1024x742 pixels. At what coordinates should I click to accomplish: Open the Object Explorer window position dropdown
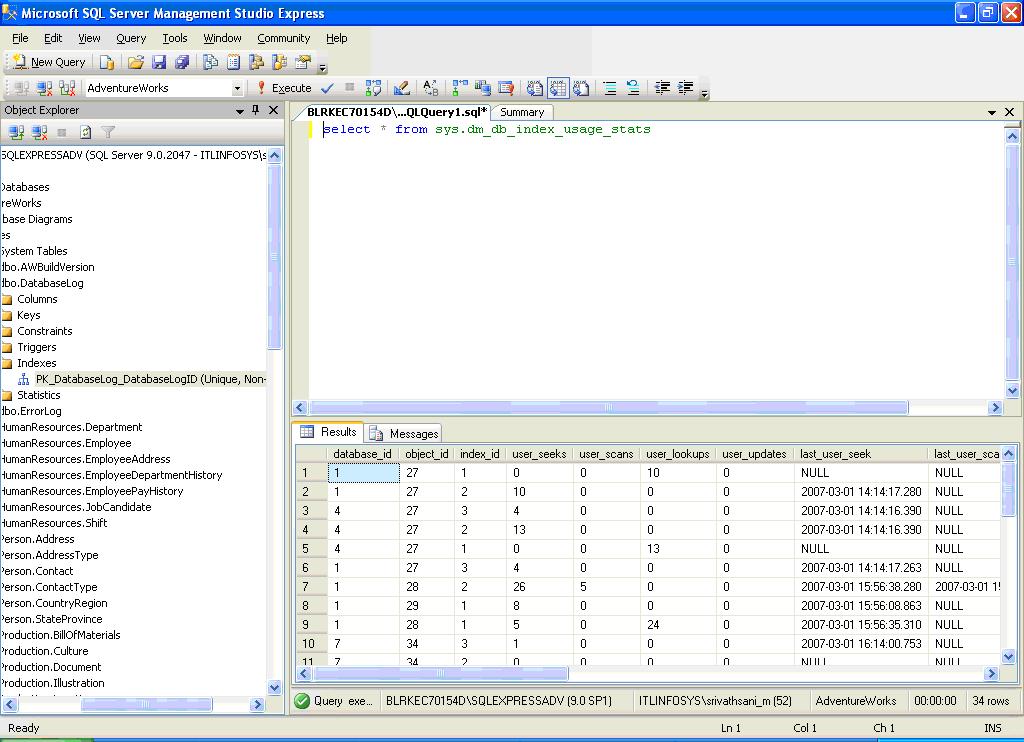point(239,110)
